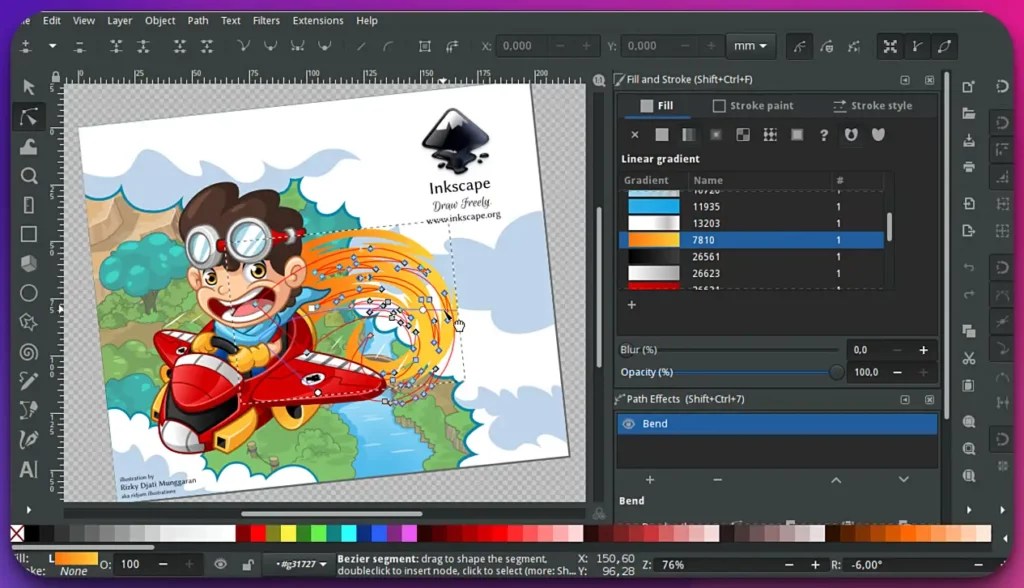This screenshot has height=588, width=1024.
Task: Open the mm units dropdown
Action: click(x=751, y=46)
